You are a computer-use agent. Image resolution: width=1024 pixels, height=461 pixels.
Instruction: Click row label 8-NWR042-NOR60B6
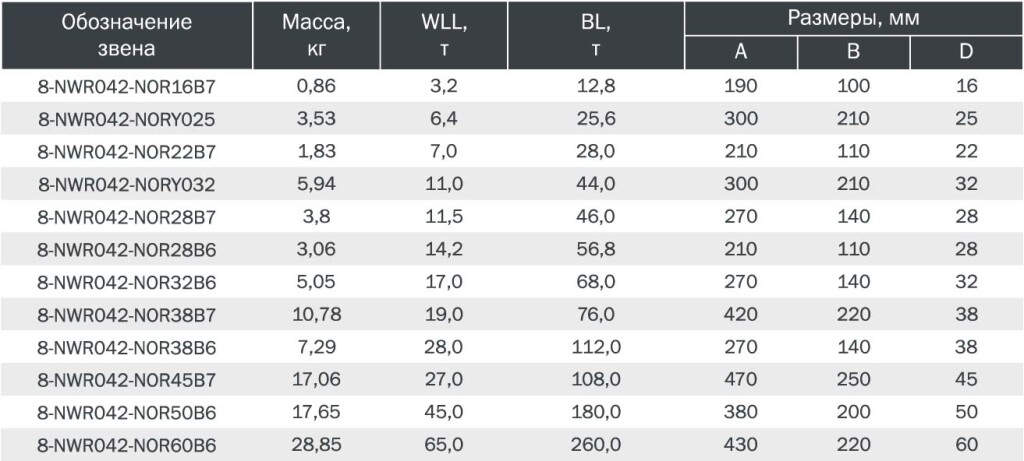click(127, 446)
